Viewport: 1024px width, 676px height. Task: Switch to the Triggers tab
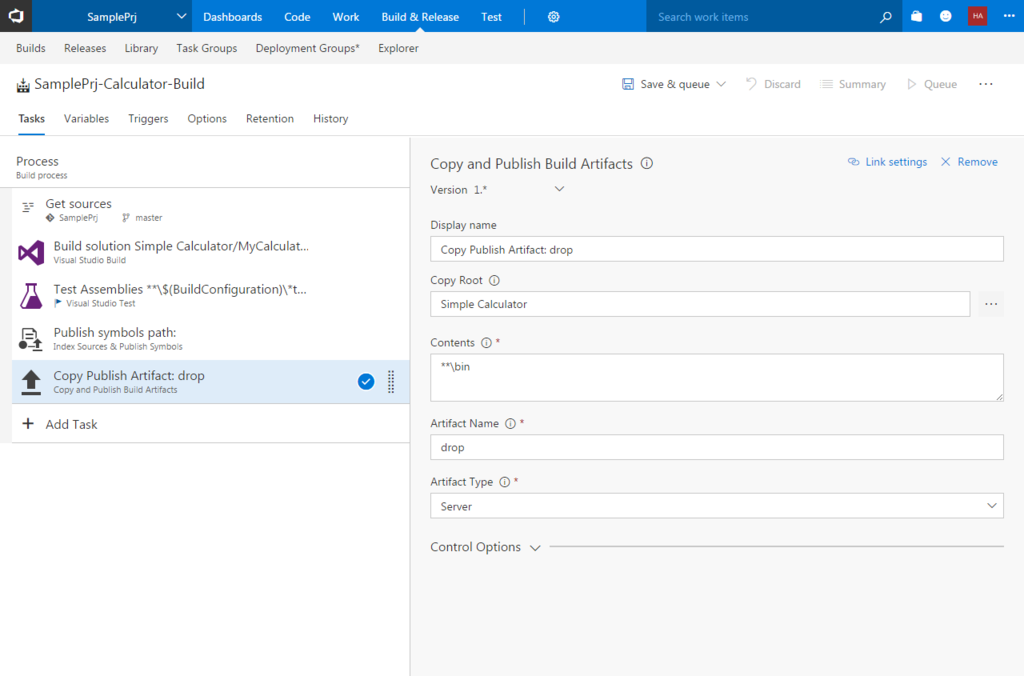click(148, 119)
